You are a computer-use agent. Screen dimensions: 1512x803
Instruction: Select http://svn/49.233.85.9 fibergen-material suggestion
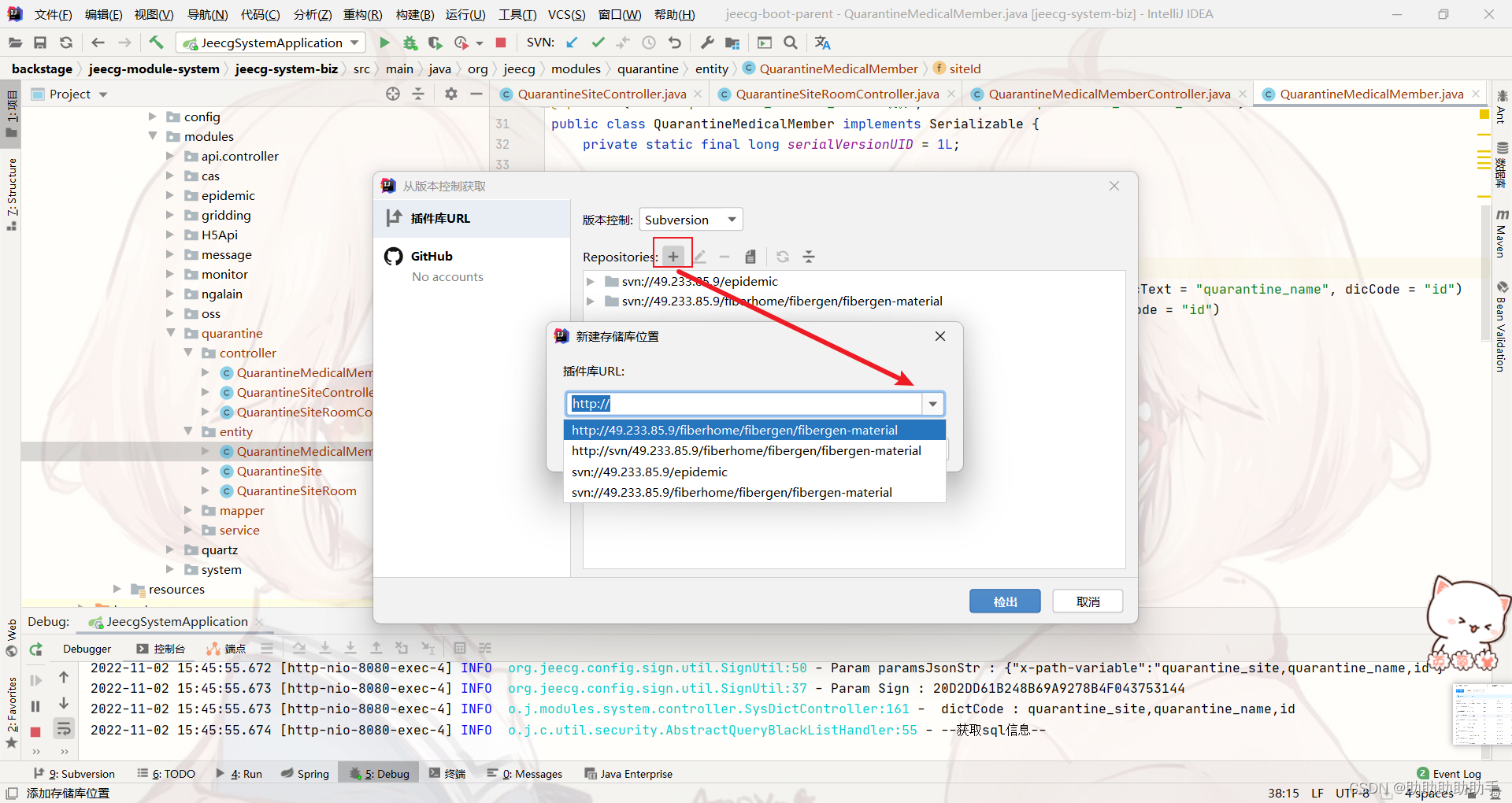(x=754, y=450)
